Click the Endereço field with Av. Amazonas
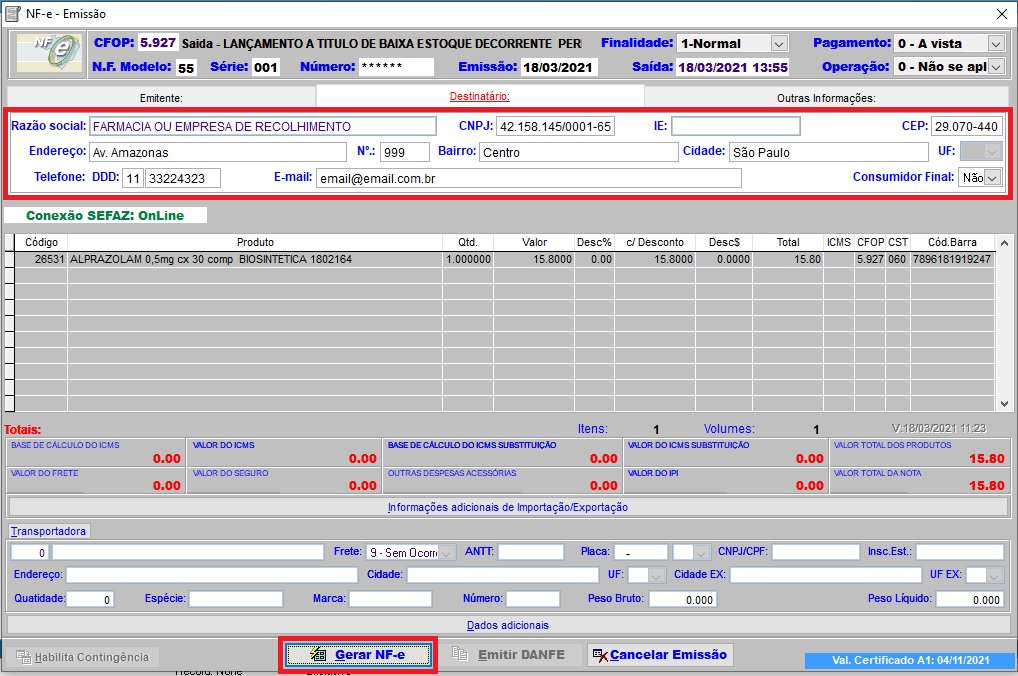Screen dimensions: 1018x676 coord(217,152)
